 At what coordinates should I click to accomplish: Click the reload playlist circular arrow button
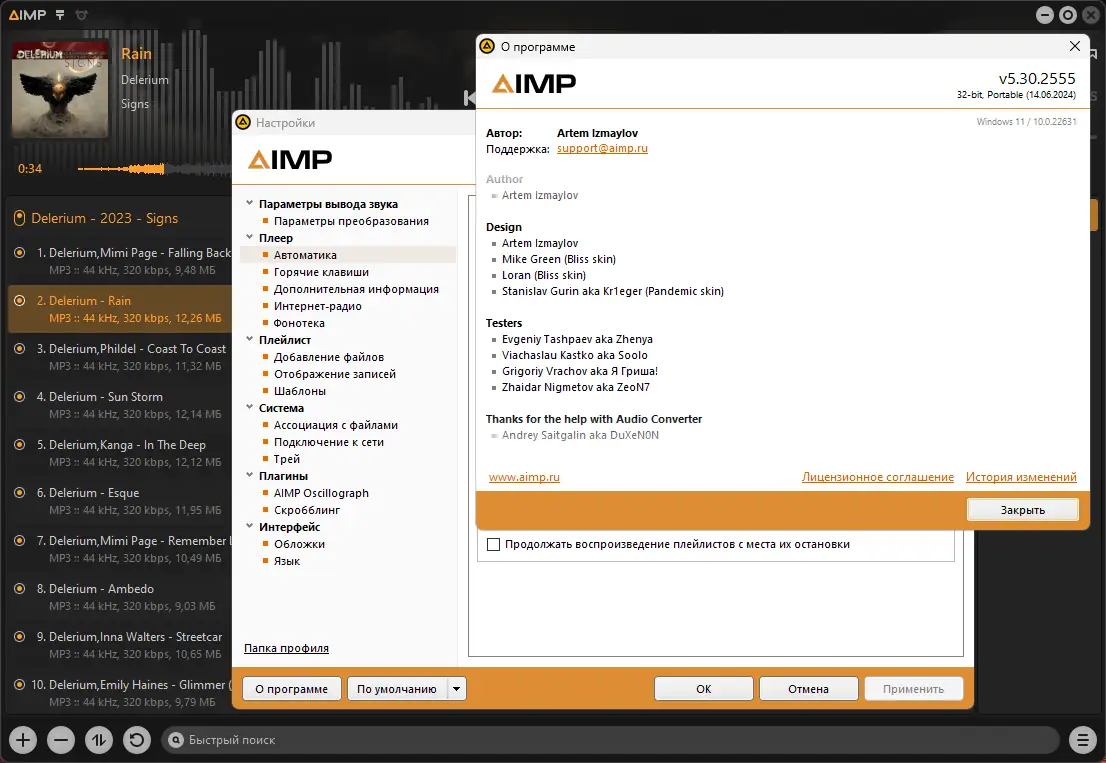pos(137,740)
